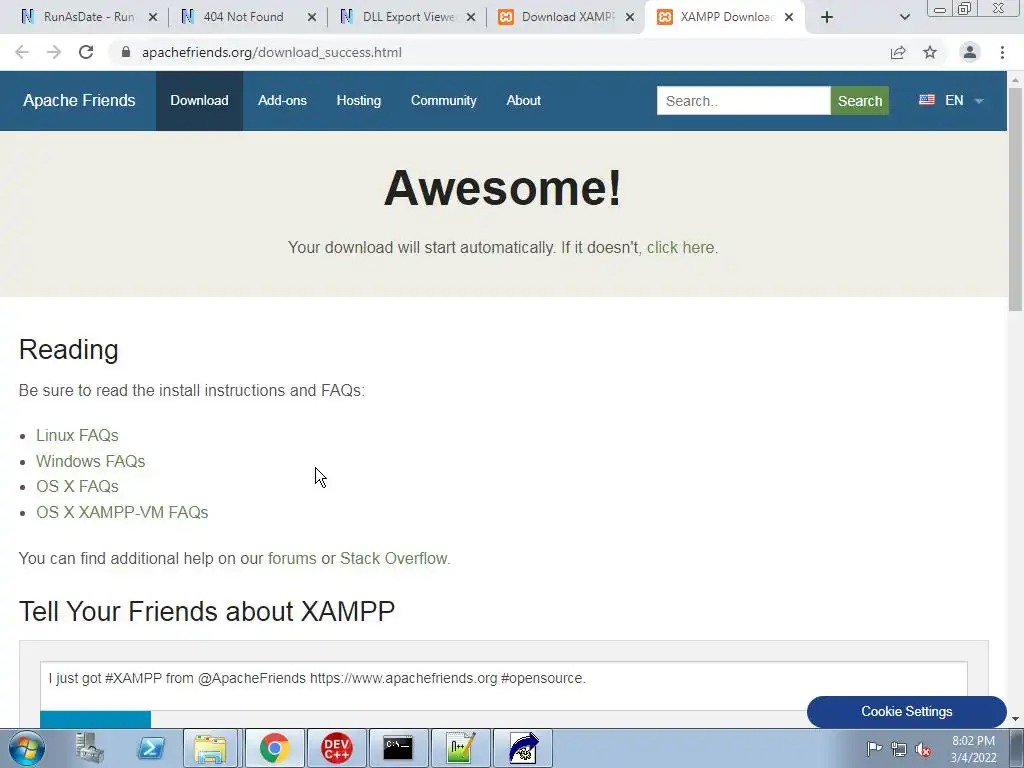Open File Explorer from the taskbar
Viewport: 1024px width, 768px height.
(210, 748)
